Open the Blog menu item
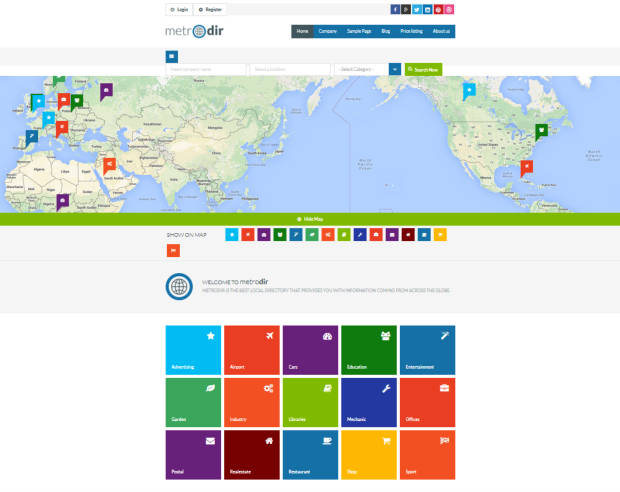The width and height of the screenshot is (620, 492). 386,31
